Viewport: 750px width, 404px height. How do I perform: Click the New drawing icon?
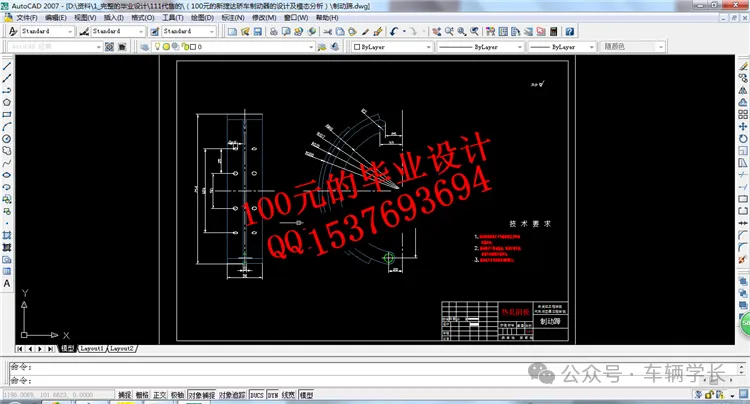tap(232, 32)
